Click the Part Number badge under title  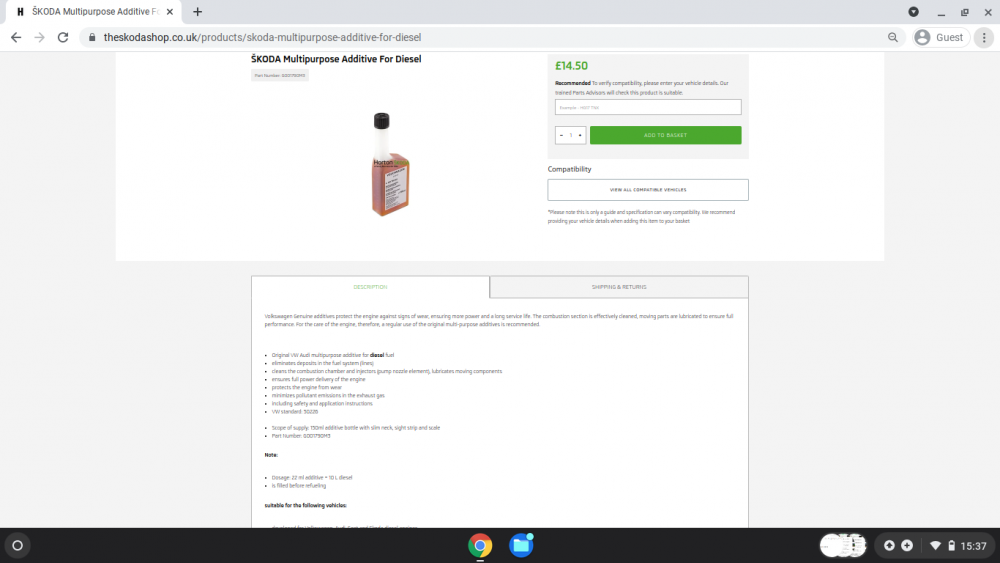(280, 75)
